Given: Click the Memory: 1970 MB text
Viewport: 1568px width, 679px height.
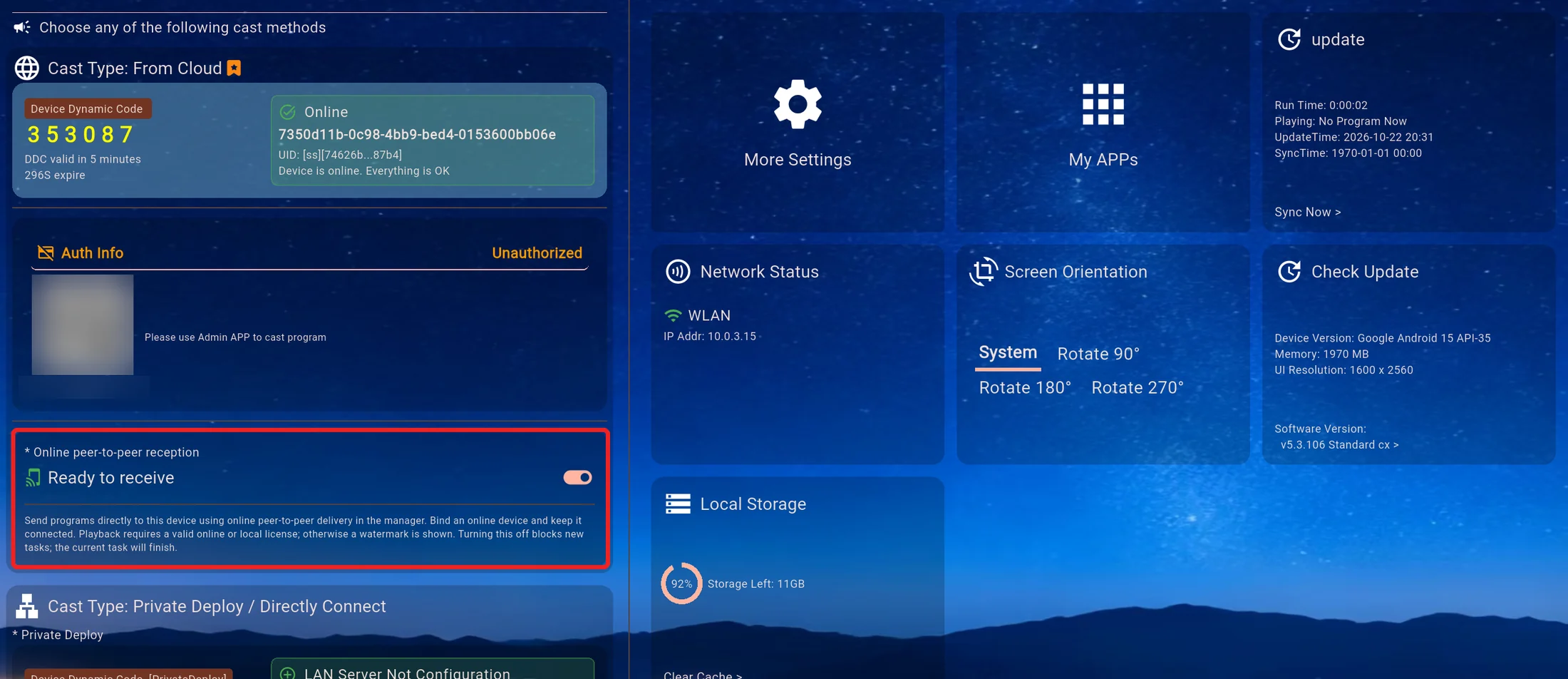Looking at the screenshot, I should [x=1321, y=354].
